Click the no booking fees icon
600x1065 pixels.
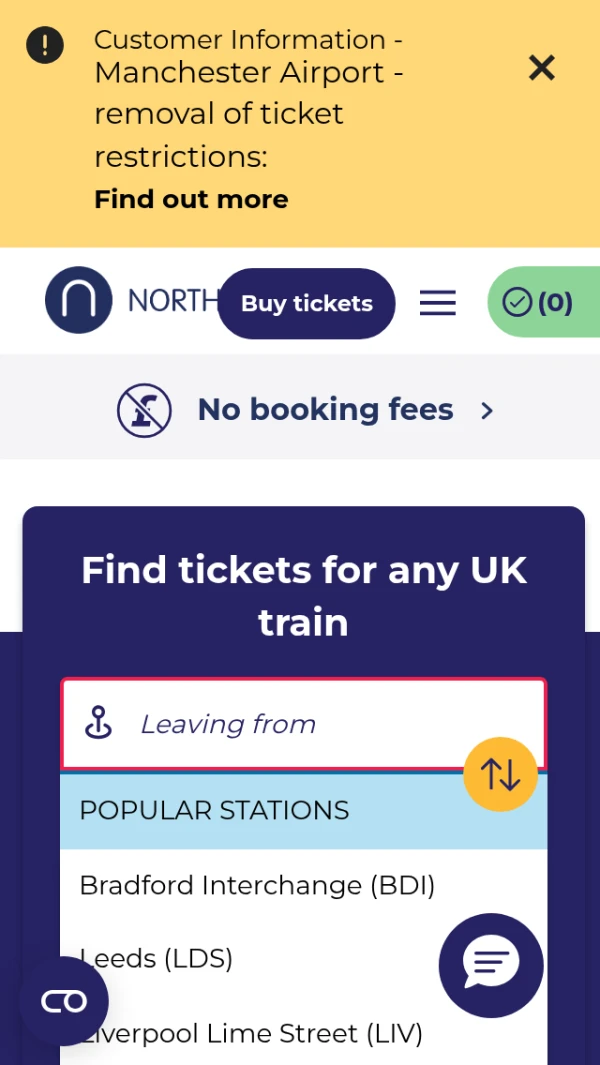coord(145,410)
